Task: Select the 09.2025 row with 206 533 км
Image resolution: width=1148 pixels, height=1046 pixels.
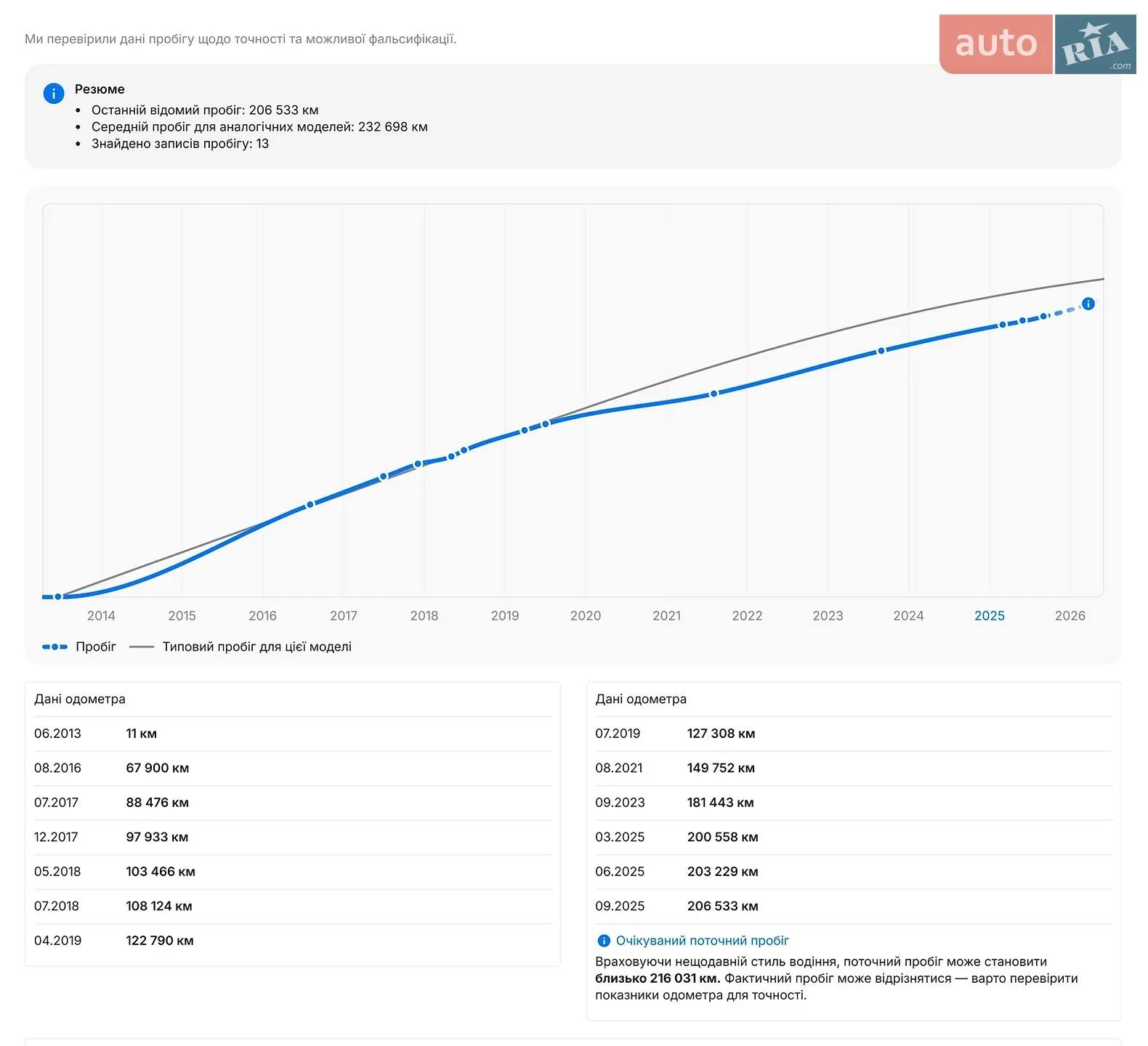Action: click(854, 907)
